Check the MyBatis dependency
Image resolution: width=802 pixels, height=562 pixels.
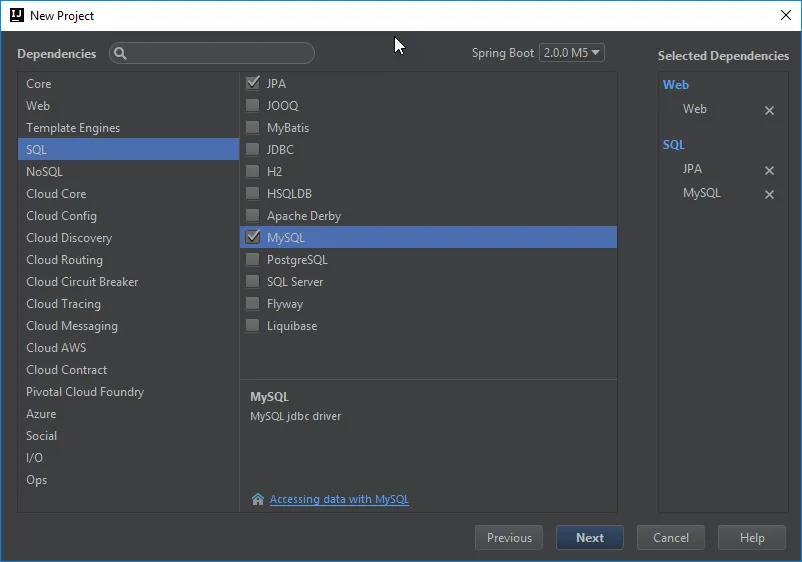click(253, 127)
